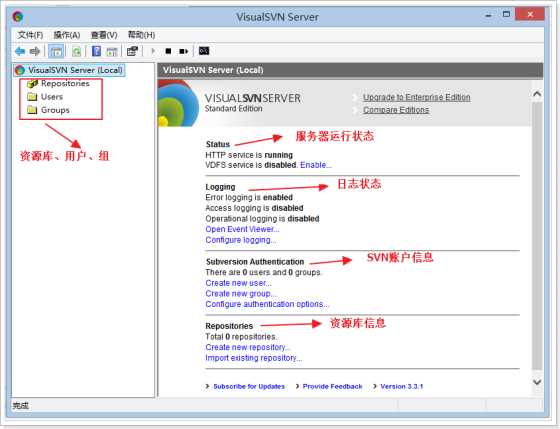Select VisualSVN Server (Local) tree root
The height and width of the screenshot is (429, 560).
pos(75,70)
